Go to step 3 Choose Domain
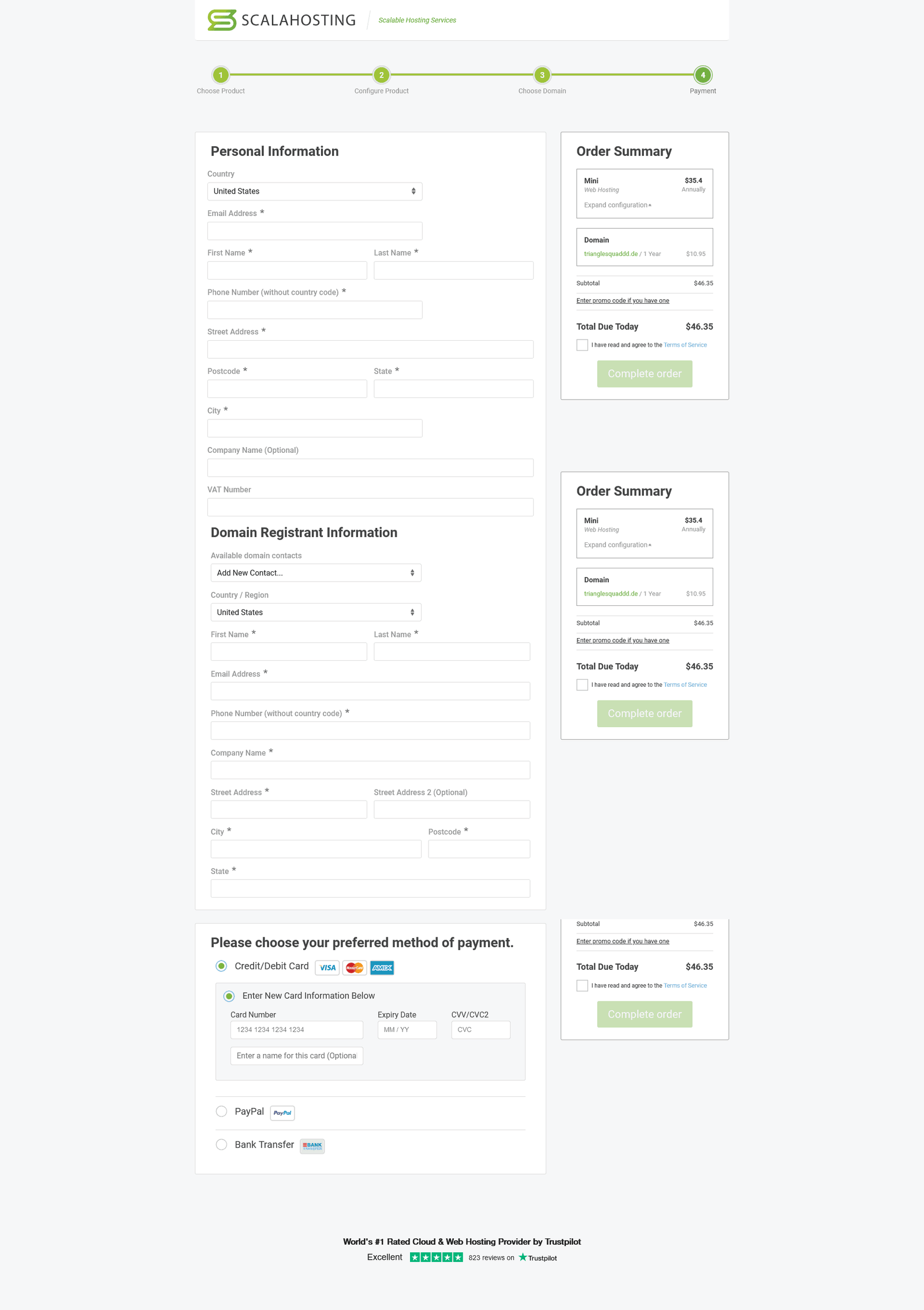924x1310 pixels. pyautogui.click(x=542, y=75)
